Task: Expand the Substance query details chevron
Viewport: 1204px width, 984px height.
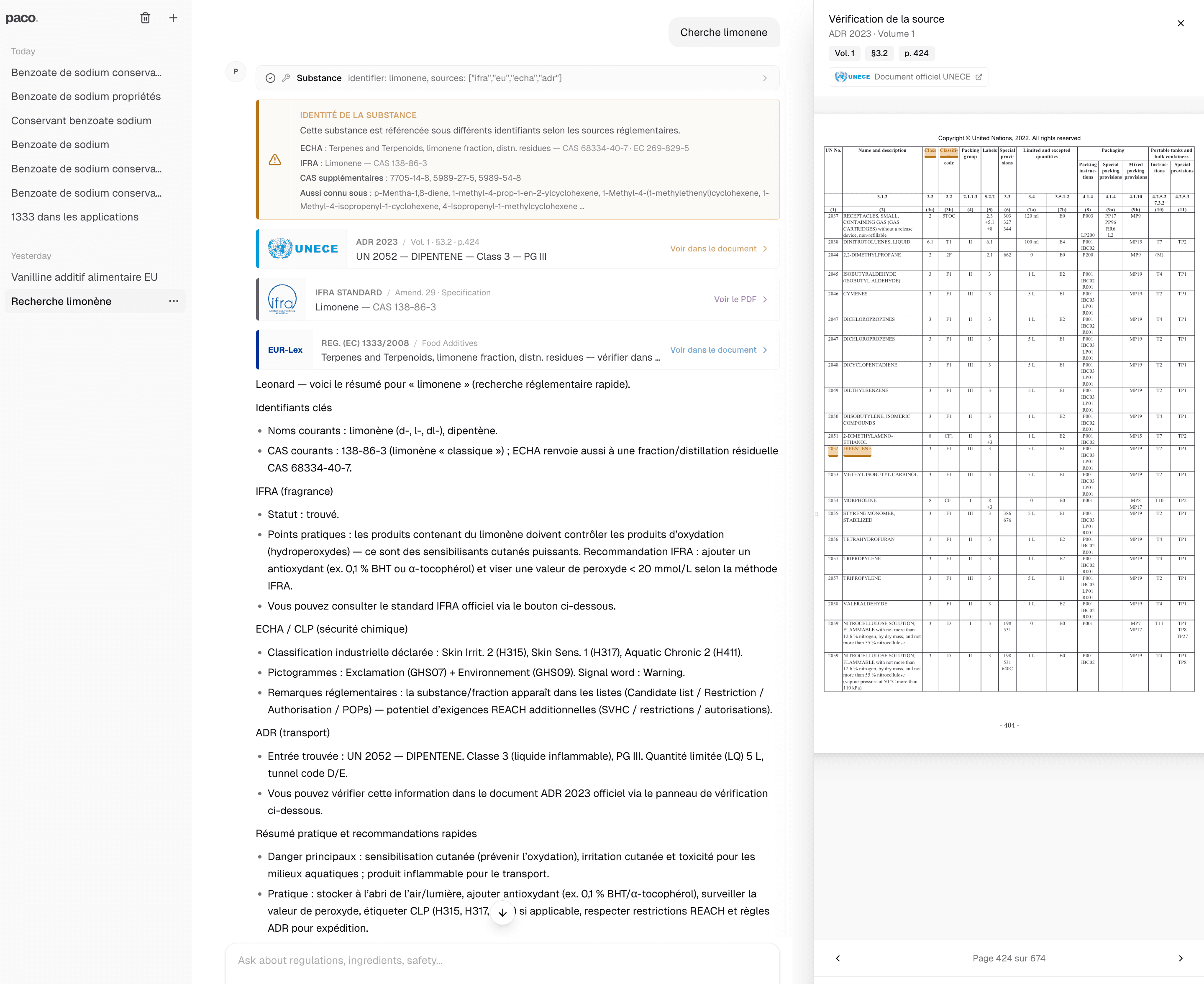Action: coord(765,78)
